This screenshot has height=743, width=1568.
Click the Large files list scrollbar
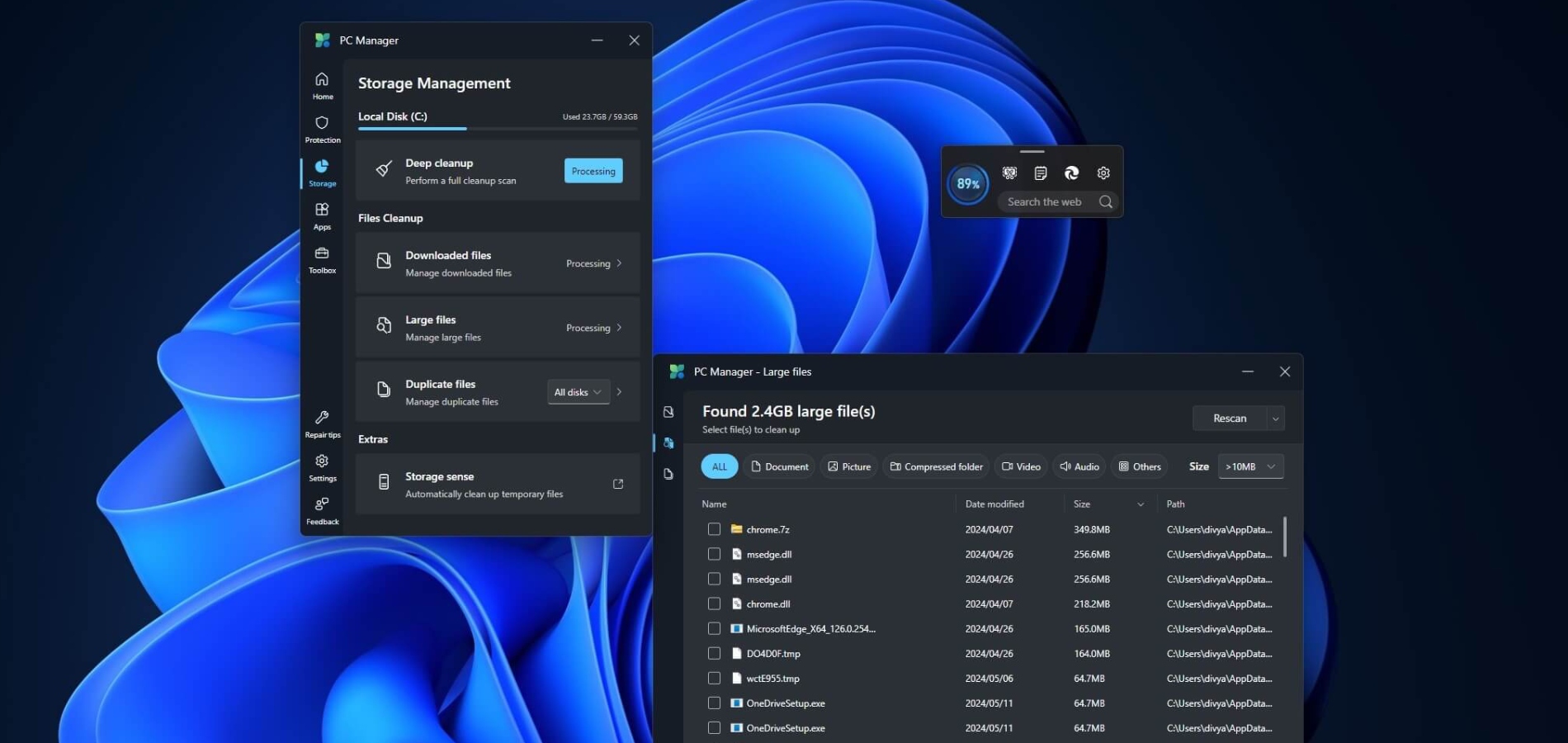[x=1285, y=537]
